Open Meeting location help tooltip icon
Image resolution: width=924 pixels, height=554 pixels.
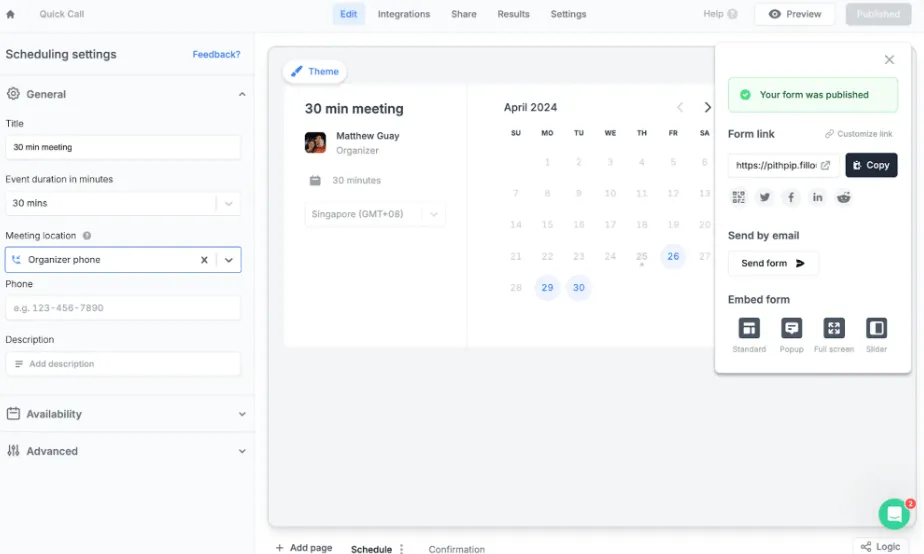pos(87,236)
